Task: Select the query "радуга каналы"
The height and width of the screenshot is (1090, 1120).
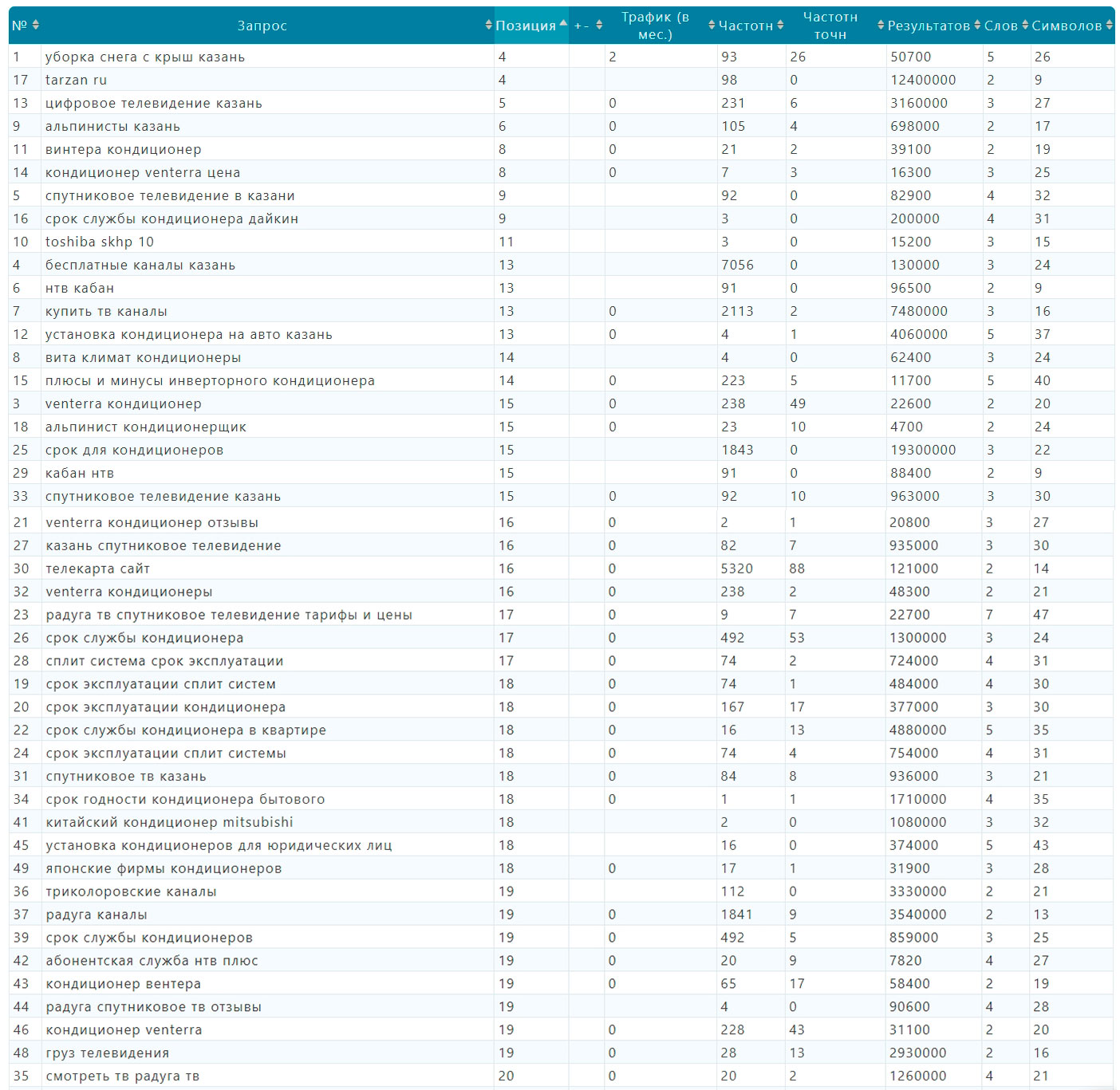Action: point(97,915)
